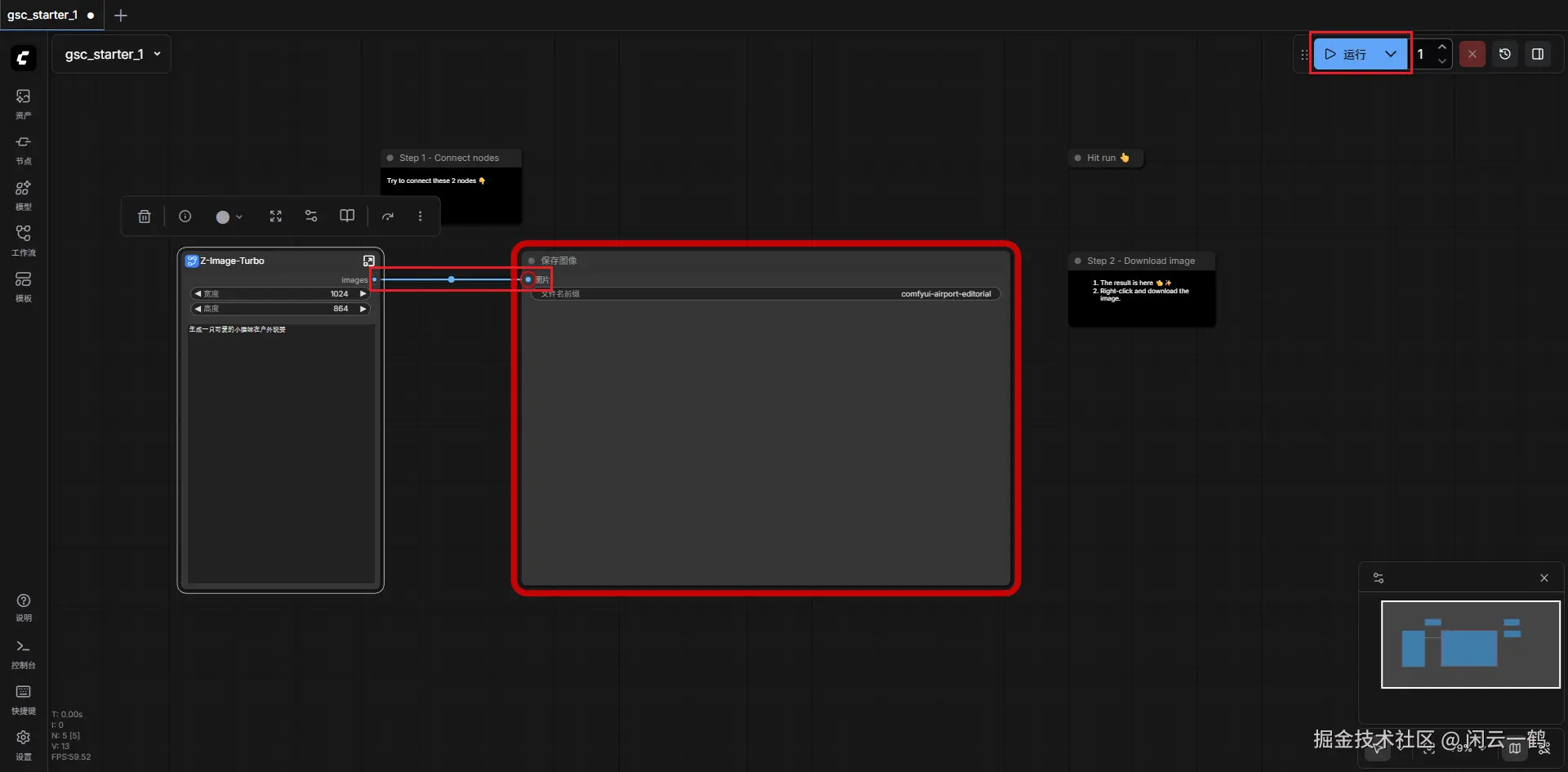Click the blue 运行 run button

(1345, 54)
